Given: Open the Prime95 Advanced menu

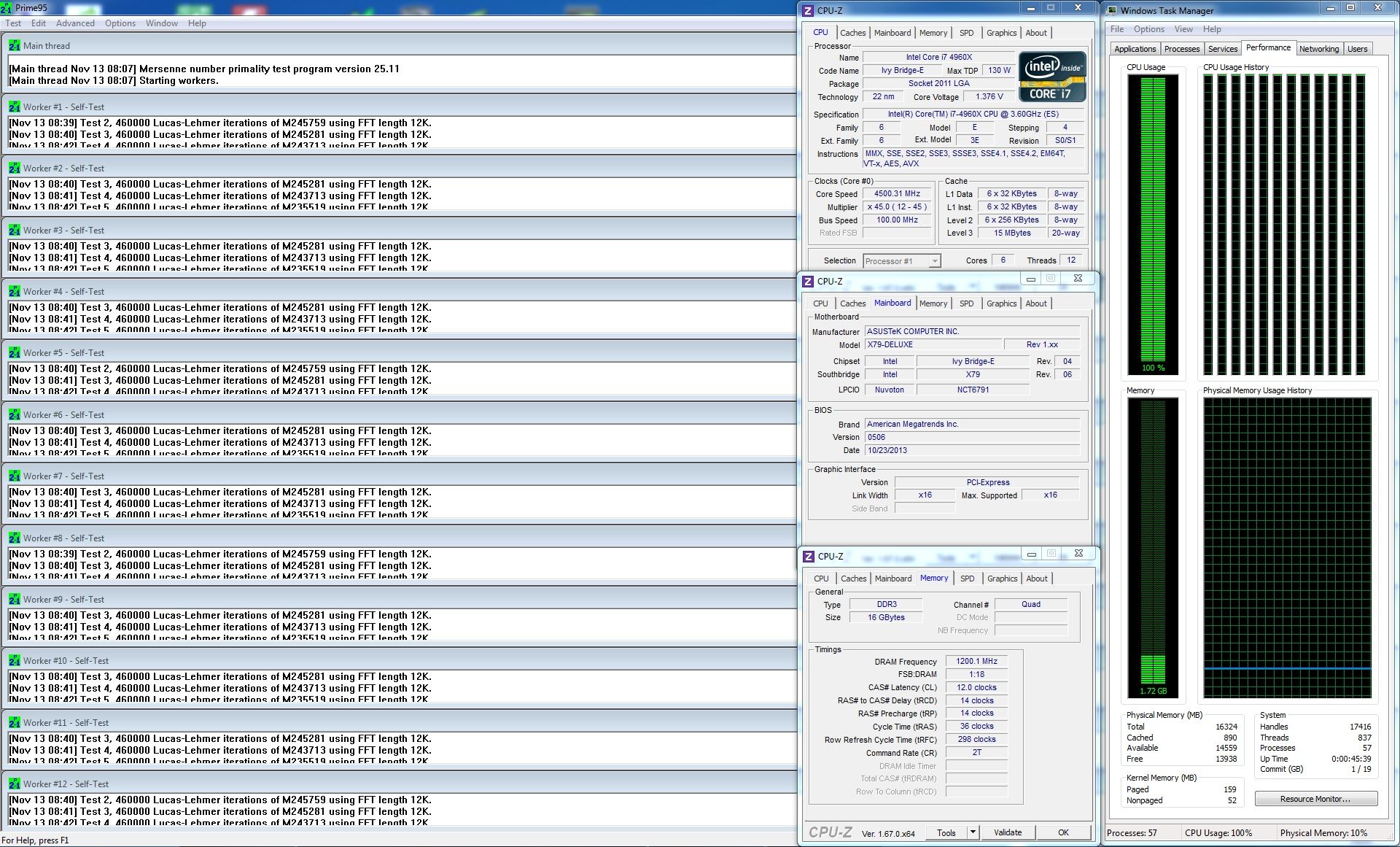Looking at the screenshot, I should coord(75,23).
